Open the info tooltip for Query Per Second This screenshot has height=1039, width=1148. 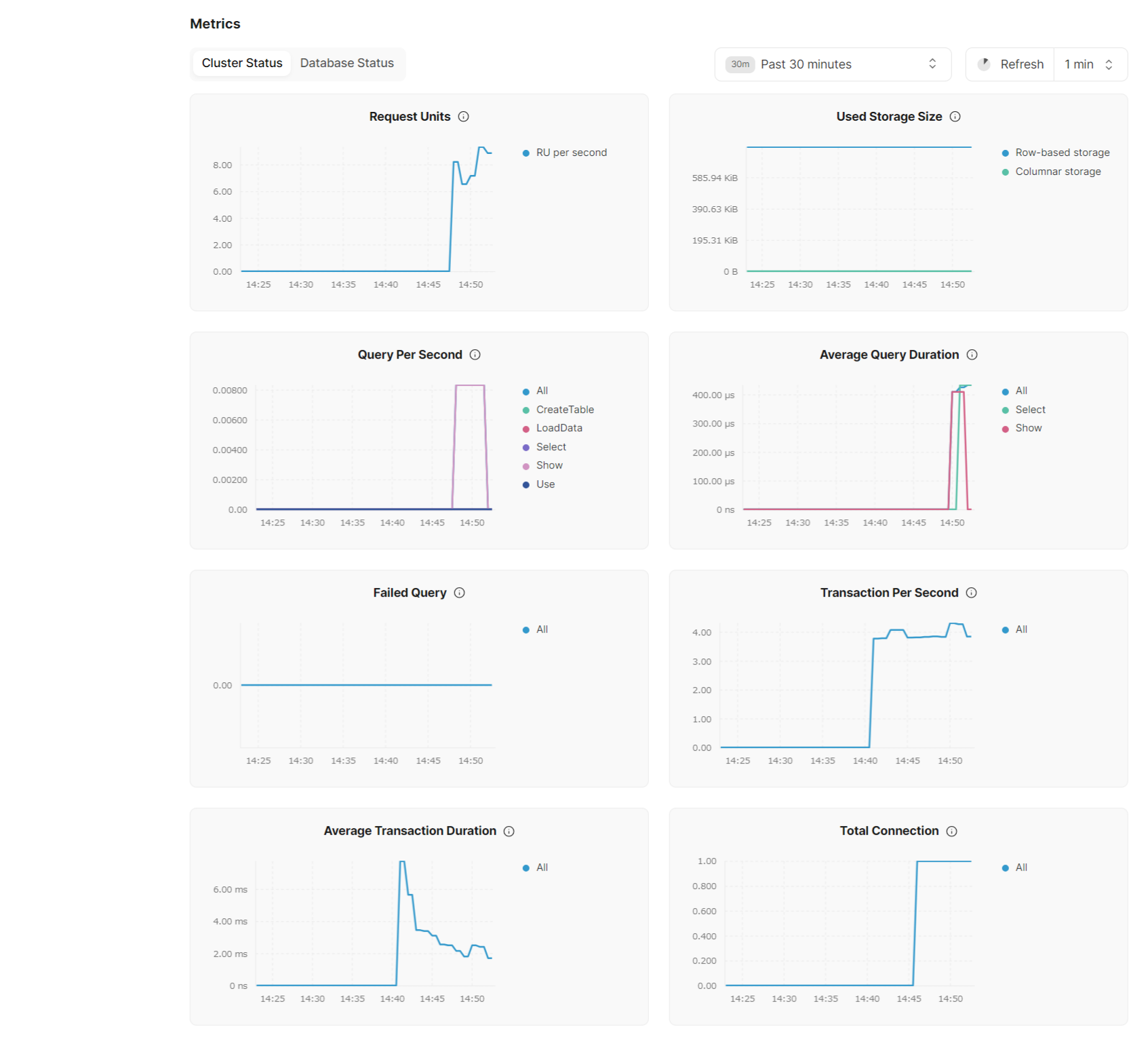tap(475, 355)
